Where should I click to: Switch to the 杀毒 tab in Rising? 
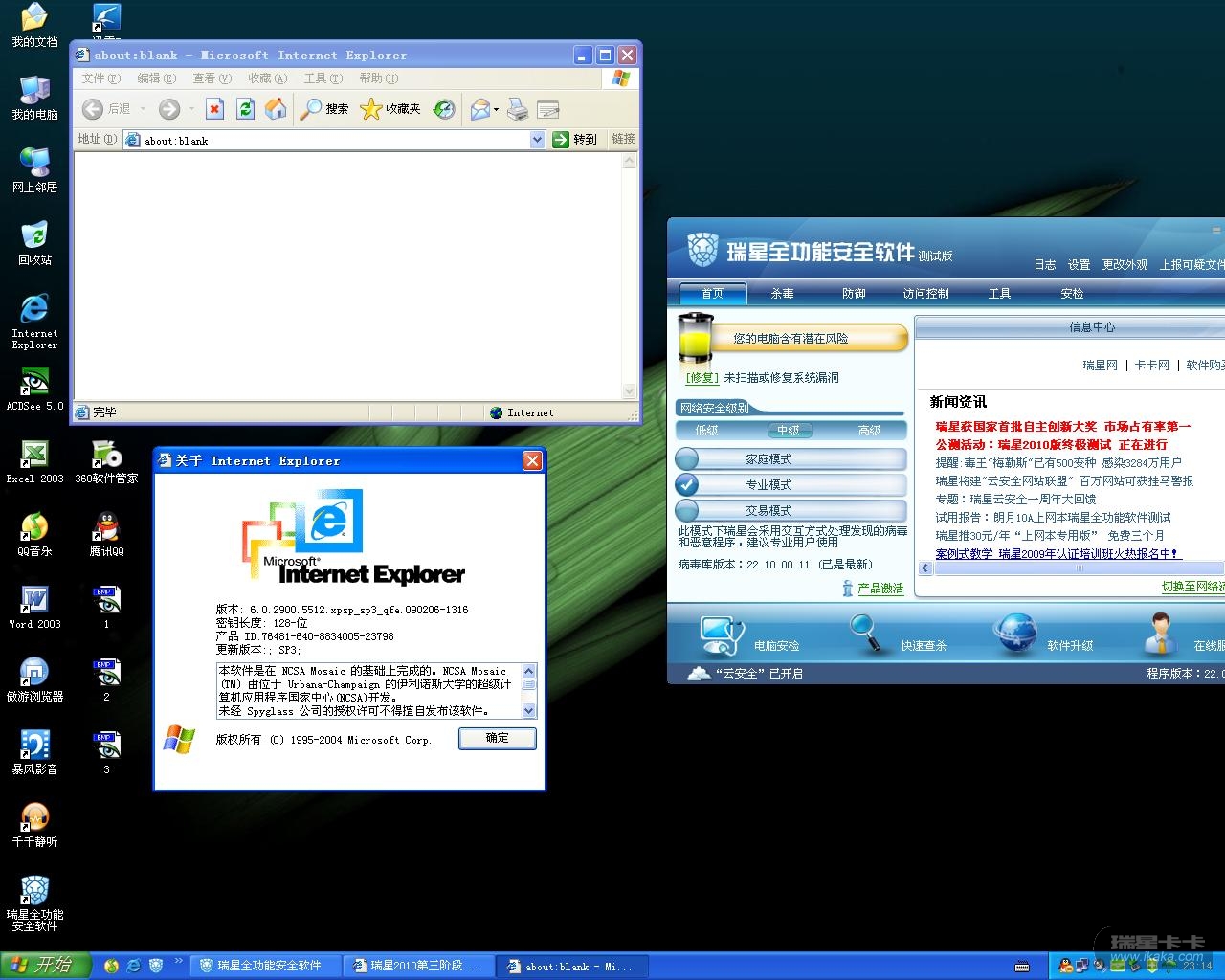[783, 294]
